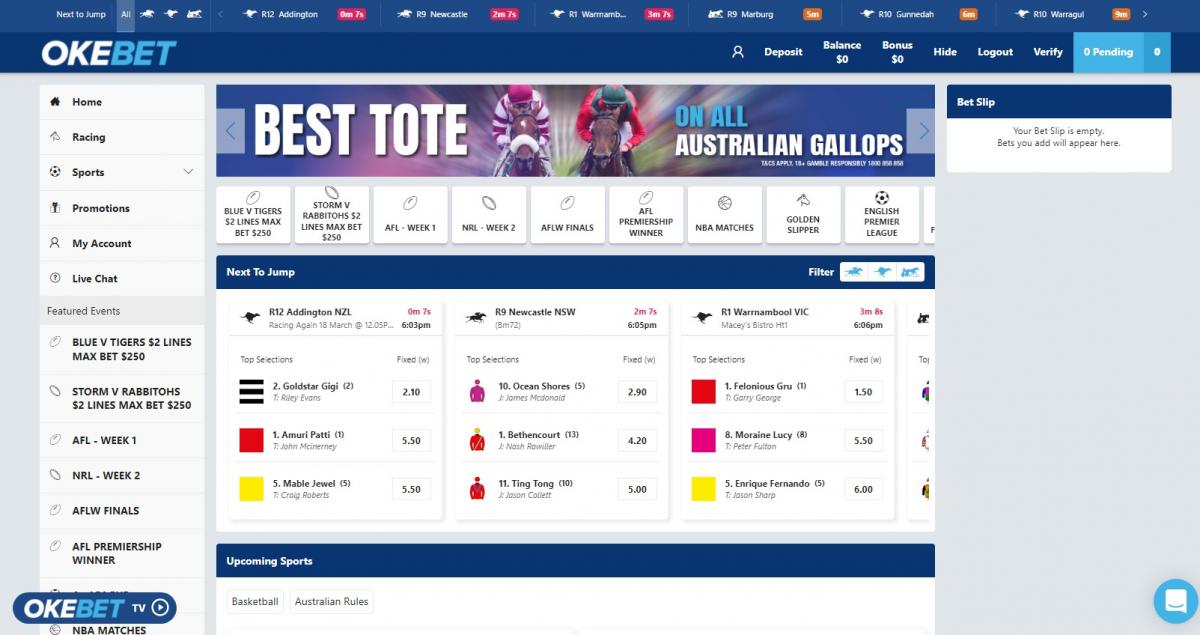Open R10 Warragul in top race ticker
Screen dimensions: 1200x635
coord(1073,15)
